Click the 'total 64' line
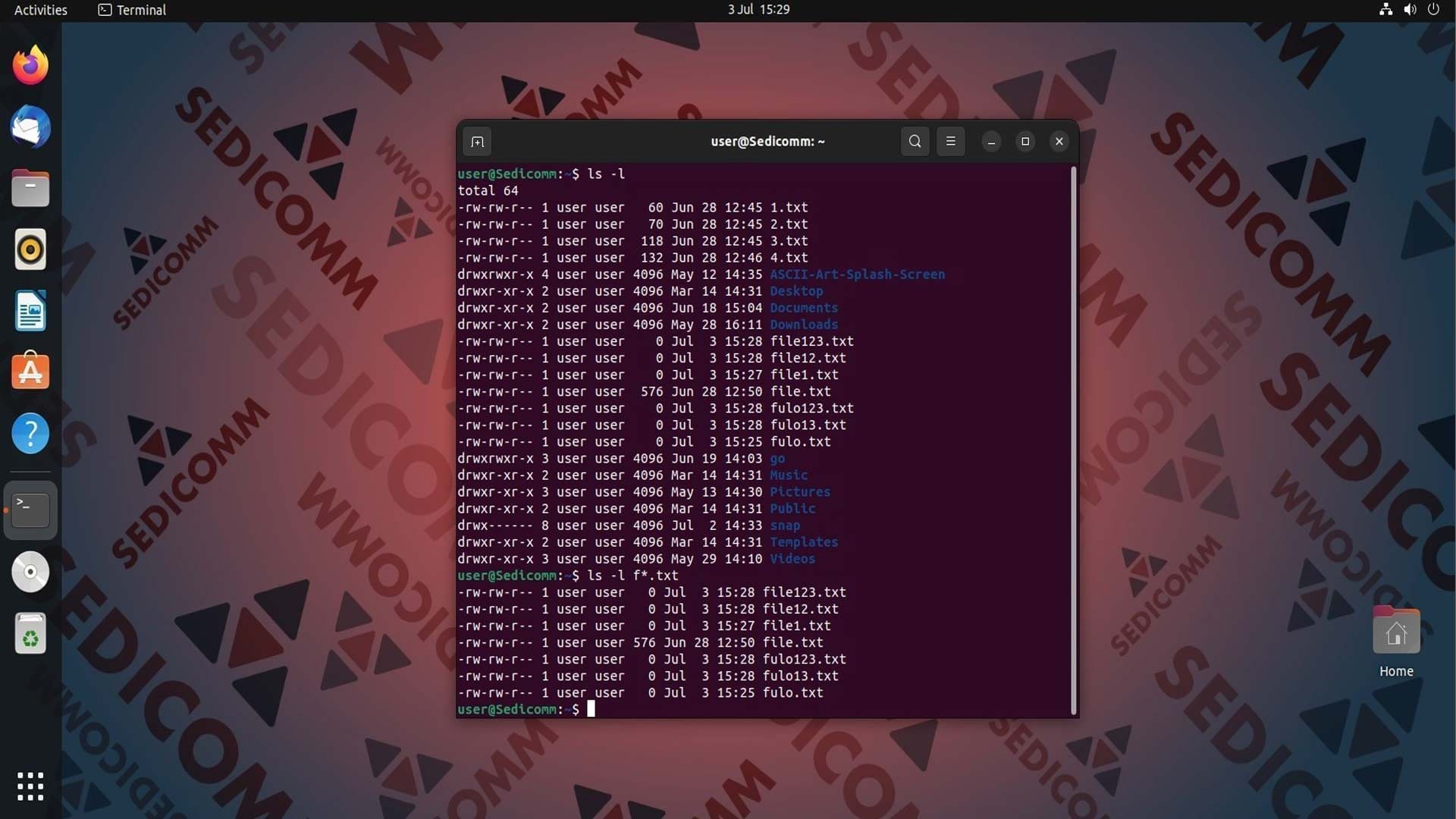The width and height of the screenshot is (1456, 819). pos(488,191)
